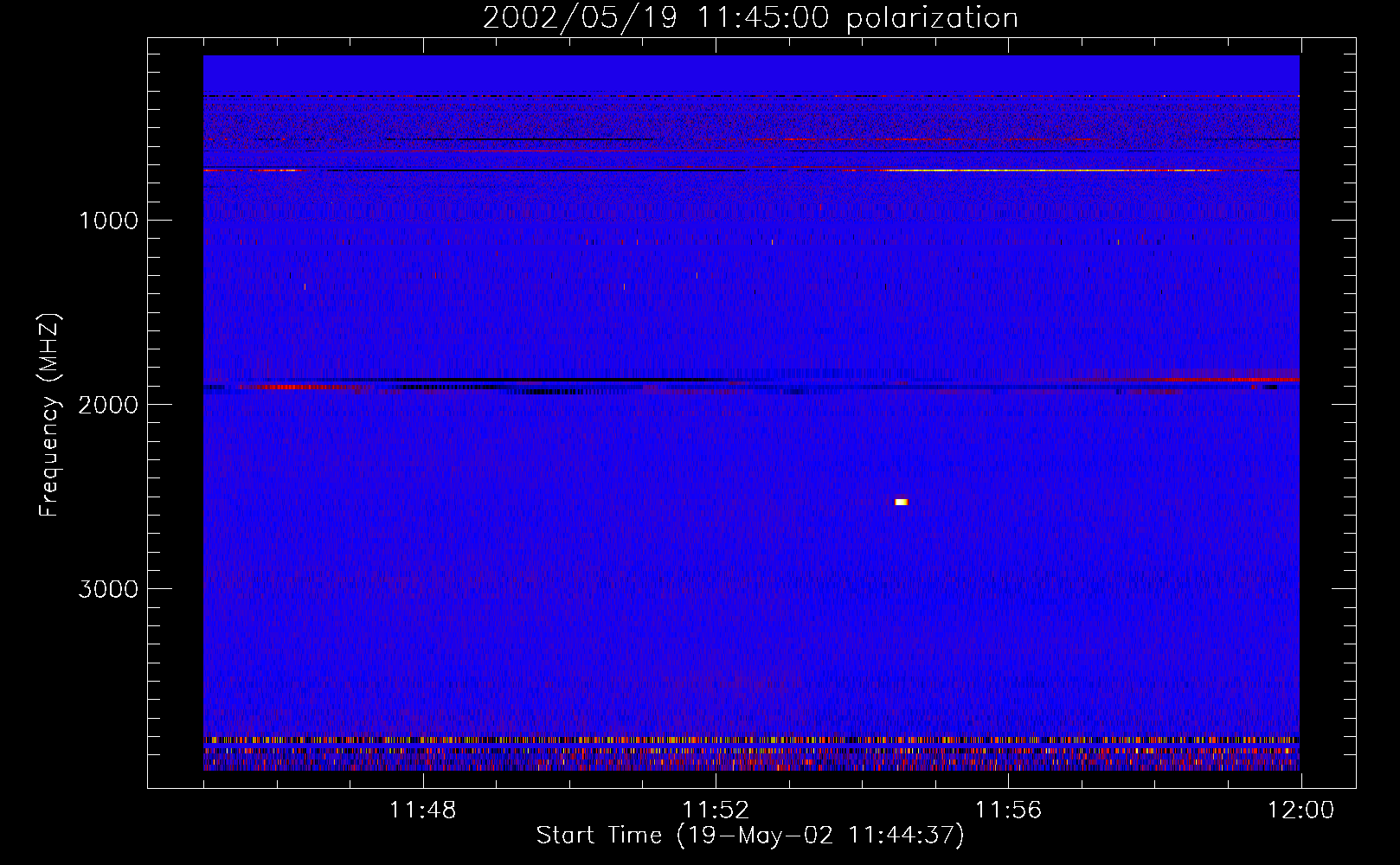Click the 2000 frequency tick label
The image size is (1400, 865).
tap(108, 405)
